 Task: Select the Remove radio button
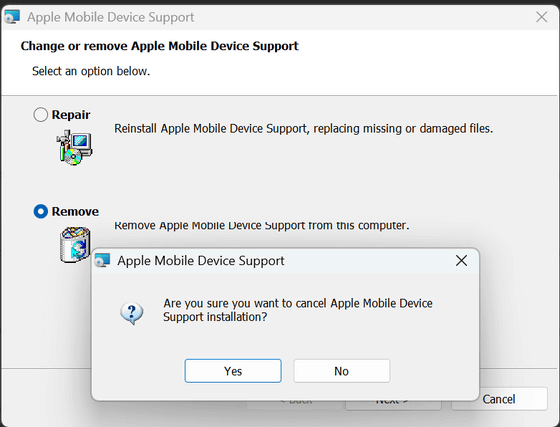click(41, 211)
